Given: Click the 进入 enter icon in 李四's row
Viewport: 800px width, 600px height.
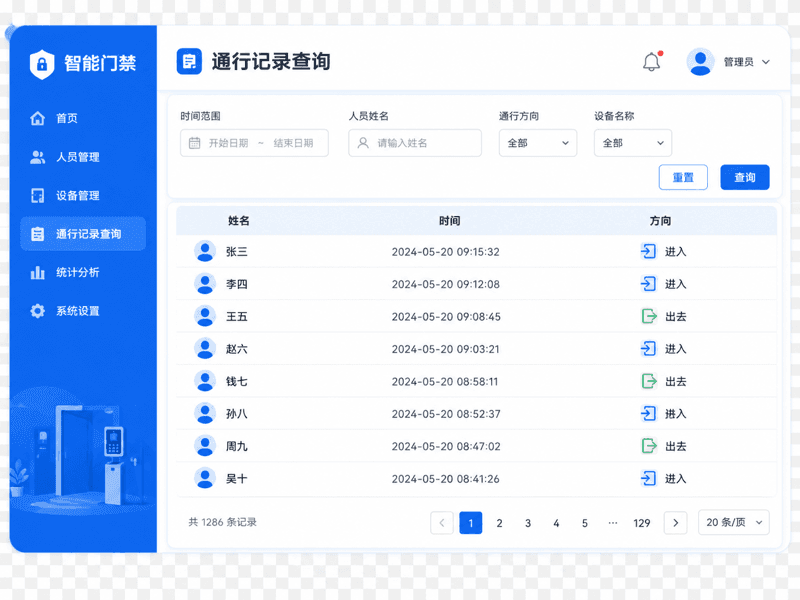Looking at the screenshot, I should (648, 284).
